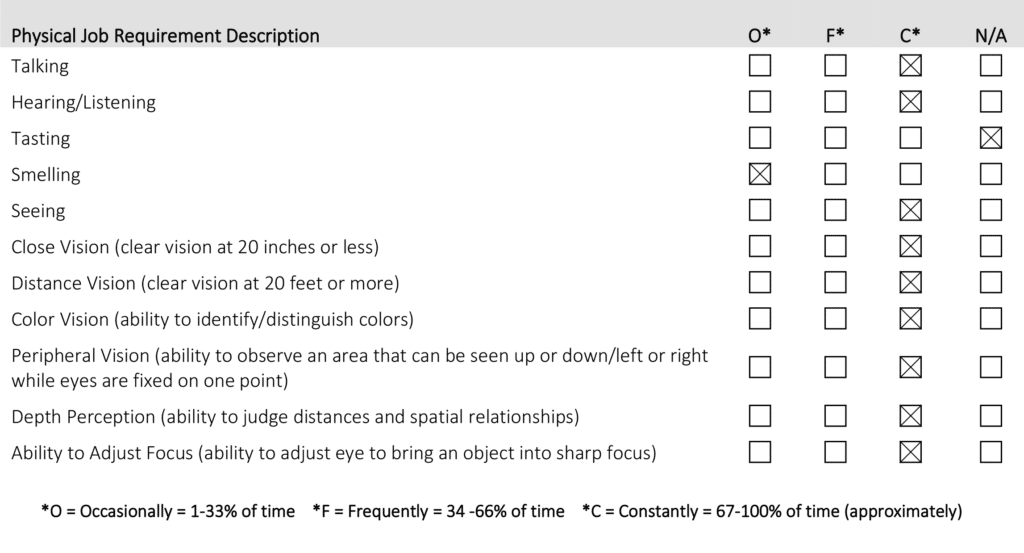
Task: Check Constantly box for Tasting
Action: (910, 138)
